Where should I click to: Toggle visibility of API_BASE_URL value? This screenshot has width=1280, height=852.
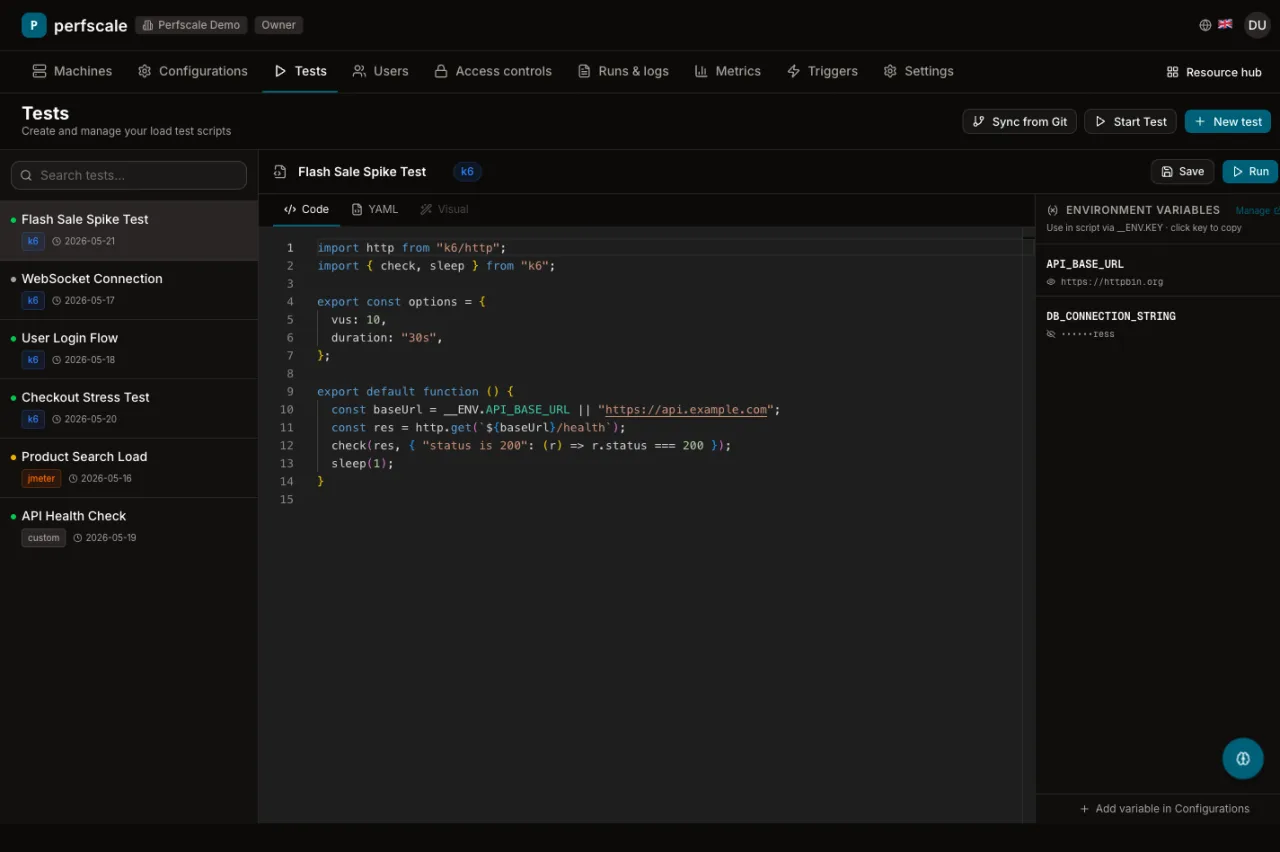point(1051,282)
